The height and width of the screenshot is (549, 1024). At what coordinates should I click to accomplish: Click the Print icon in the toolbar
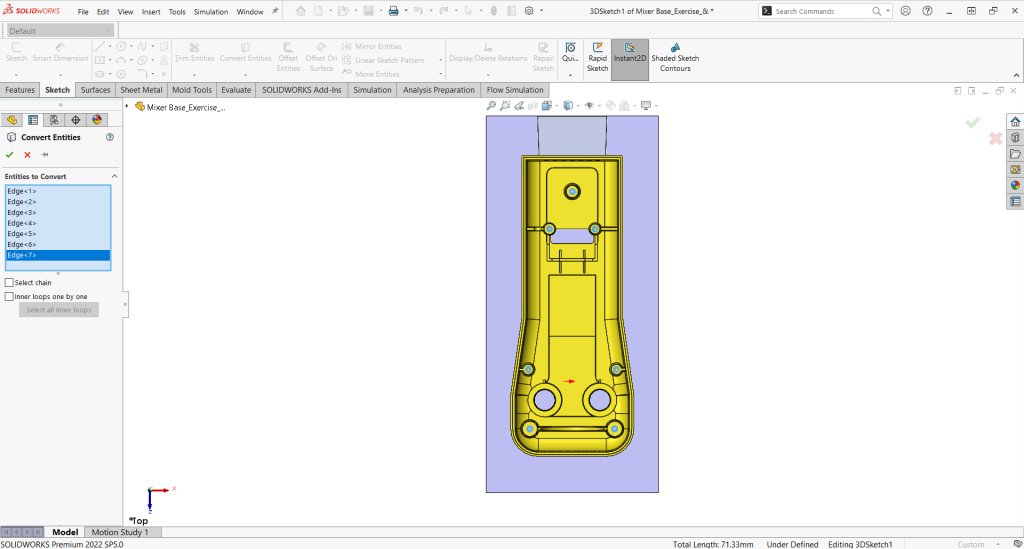tap(393, 11)
